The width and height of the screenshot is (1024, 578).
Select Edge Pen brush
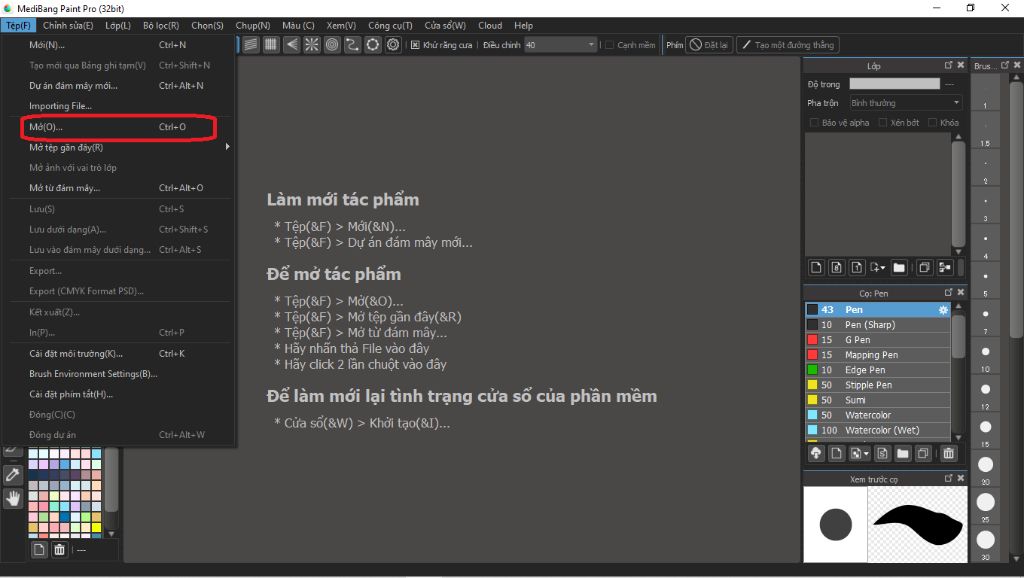tap(878, 370)
